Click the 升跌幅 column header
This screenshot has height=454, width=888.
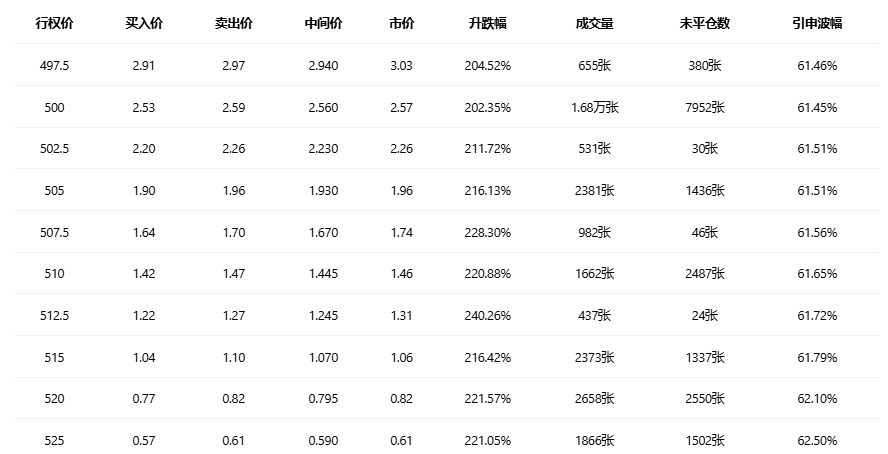(x=489, y=23)
